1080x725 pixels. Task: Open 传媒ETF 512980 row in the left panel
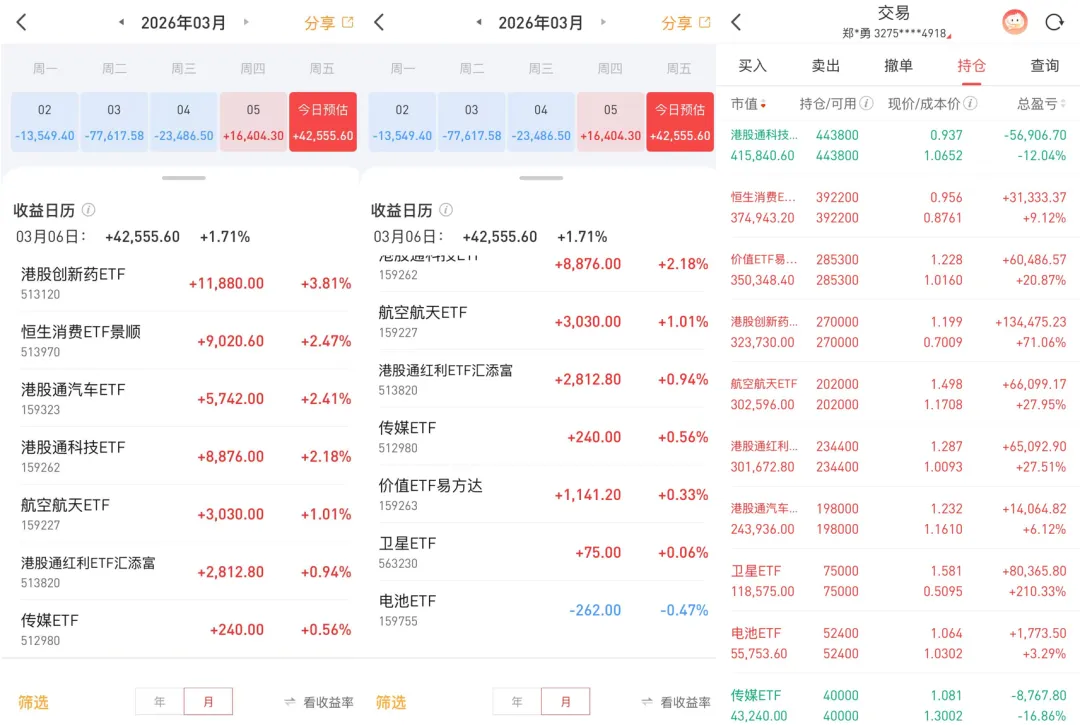click(184, 629)
